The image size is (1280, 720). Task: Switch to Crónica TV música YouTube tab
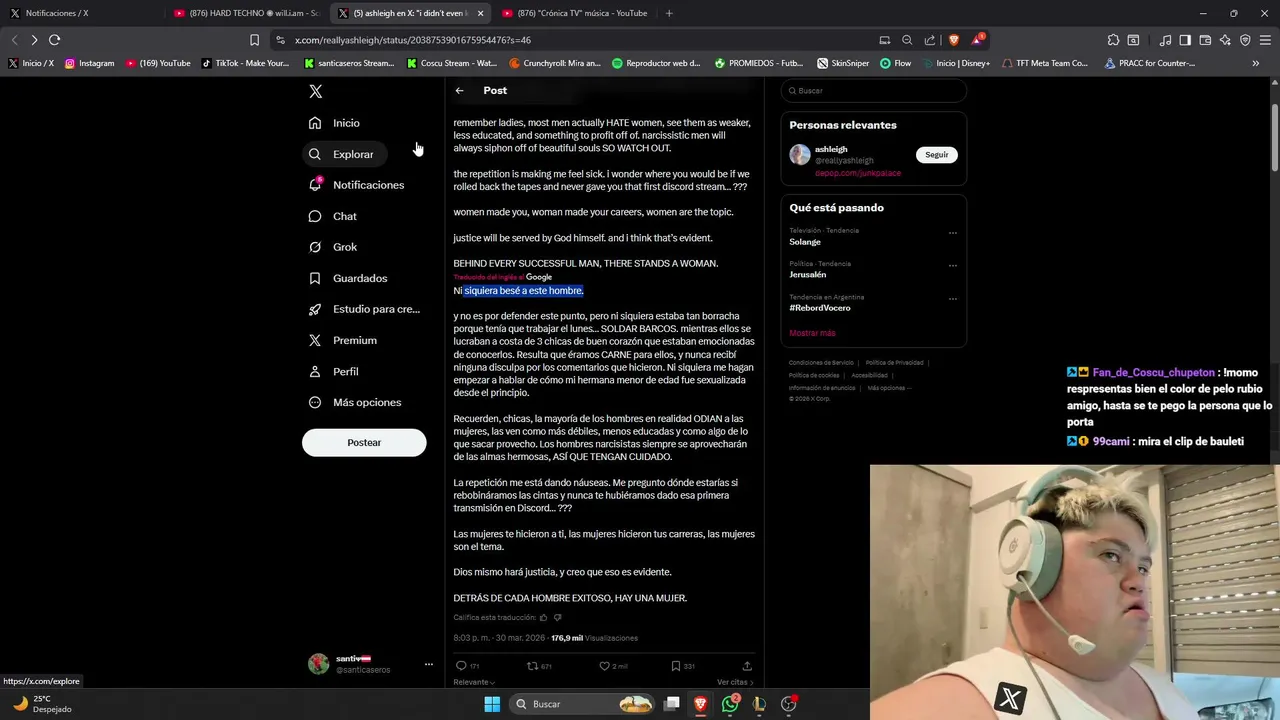(x=576, y=13)
